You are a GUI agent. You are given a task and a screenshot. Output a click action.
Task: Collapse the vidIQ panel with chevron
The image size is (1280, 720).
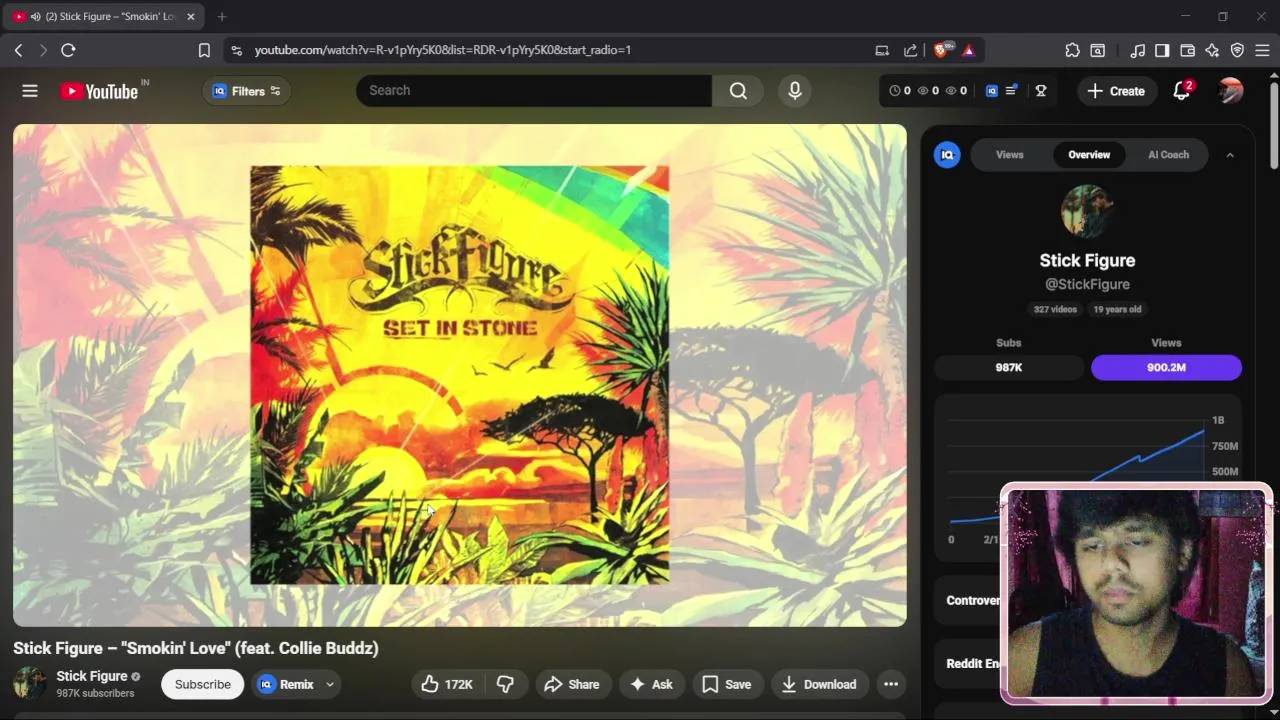tap(1230, 155)
